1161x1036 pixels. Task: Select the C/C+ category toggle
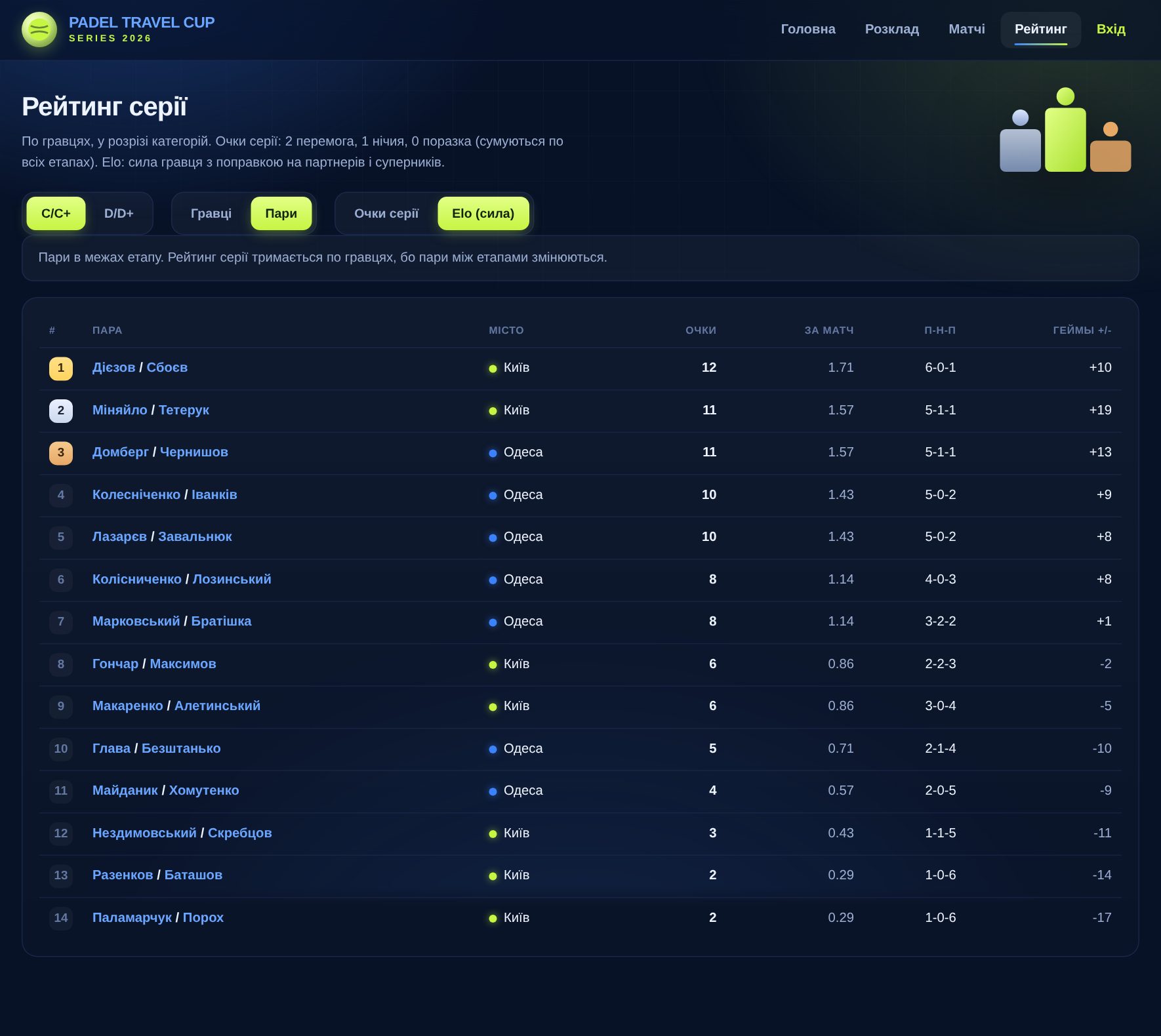[x=56, y=214]
